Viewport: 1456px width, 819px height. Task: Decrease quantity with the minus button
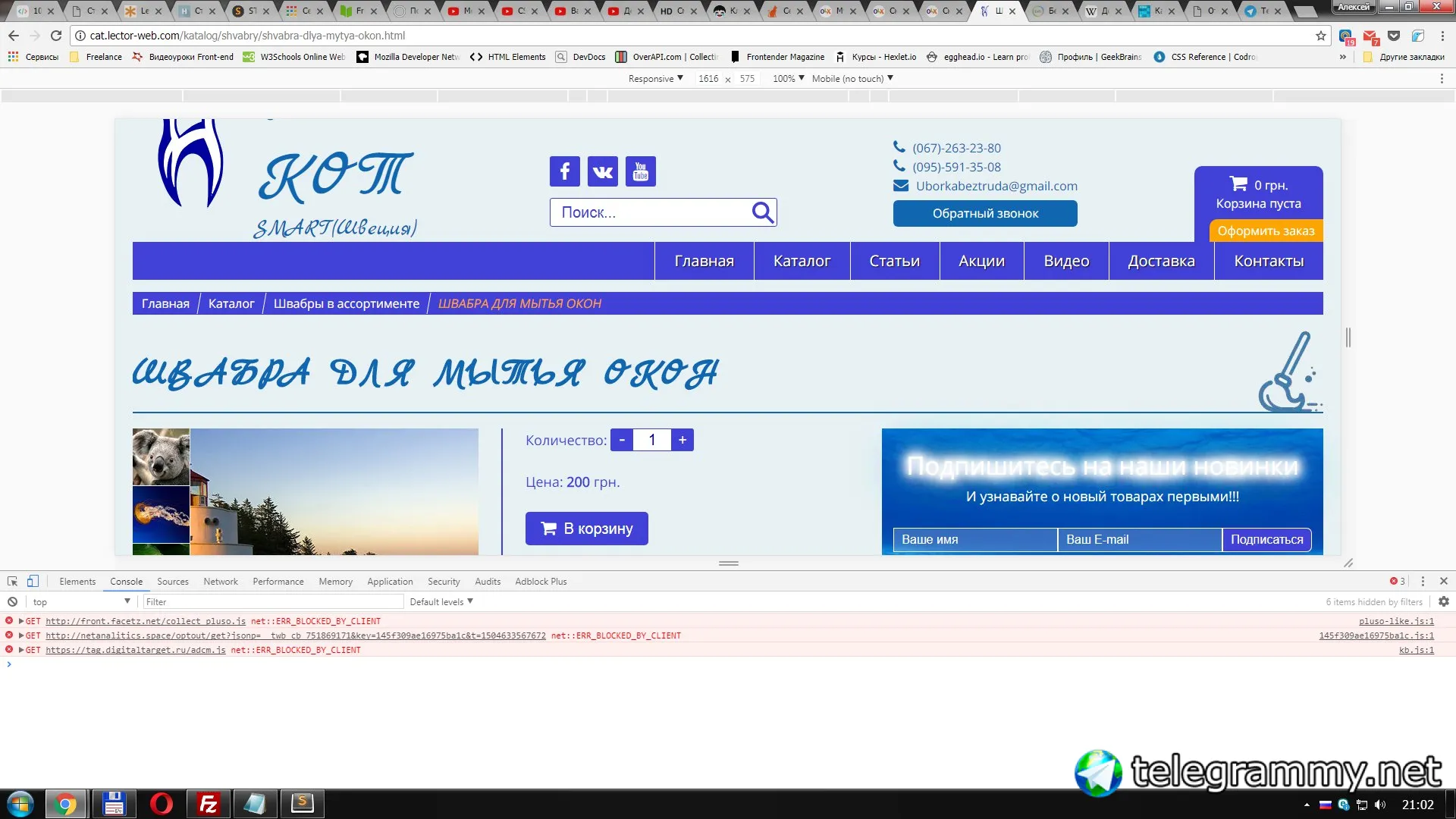coord(622,440)
